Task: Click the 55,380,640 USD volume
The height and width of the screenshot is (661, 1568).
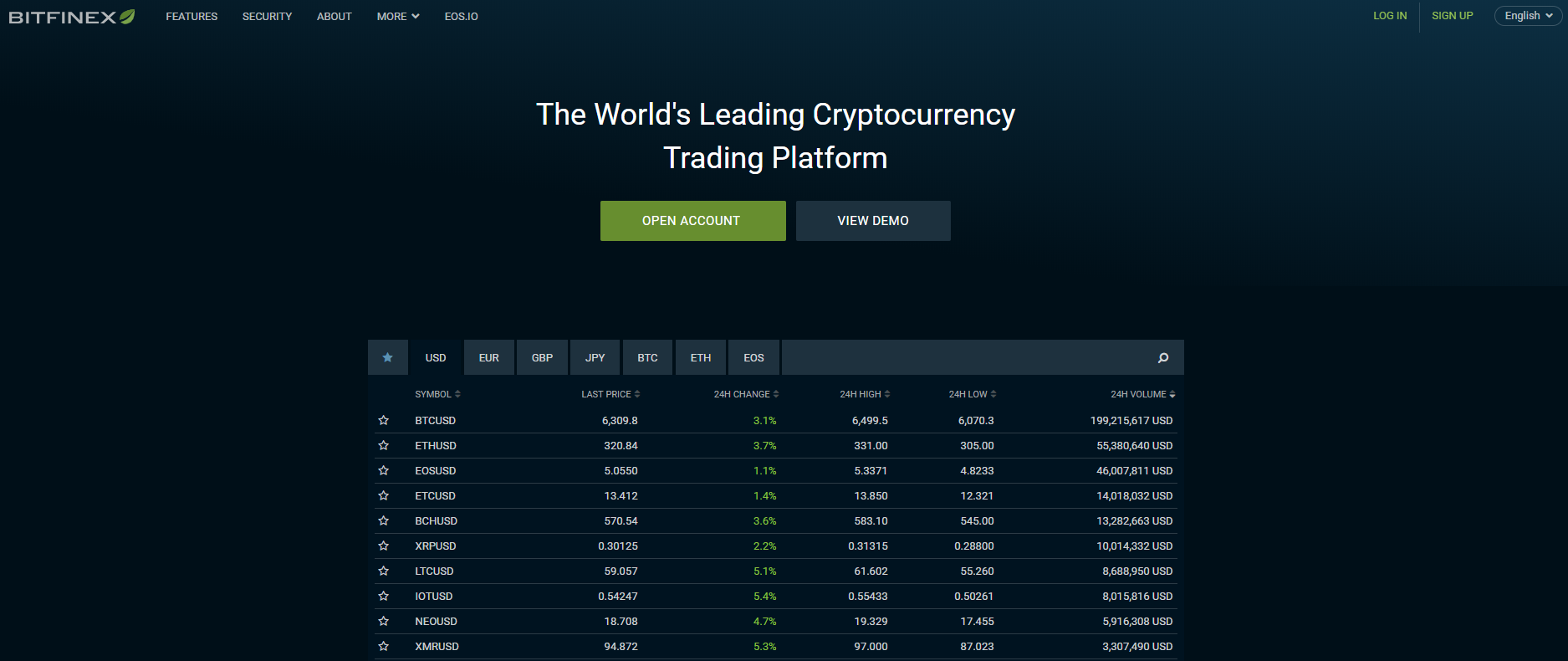Action: [x=1135, y=446]
